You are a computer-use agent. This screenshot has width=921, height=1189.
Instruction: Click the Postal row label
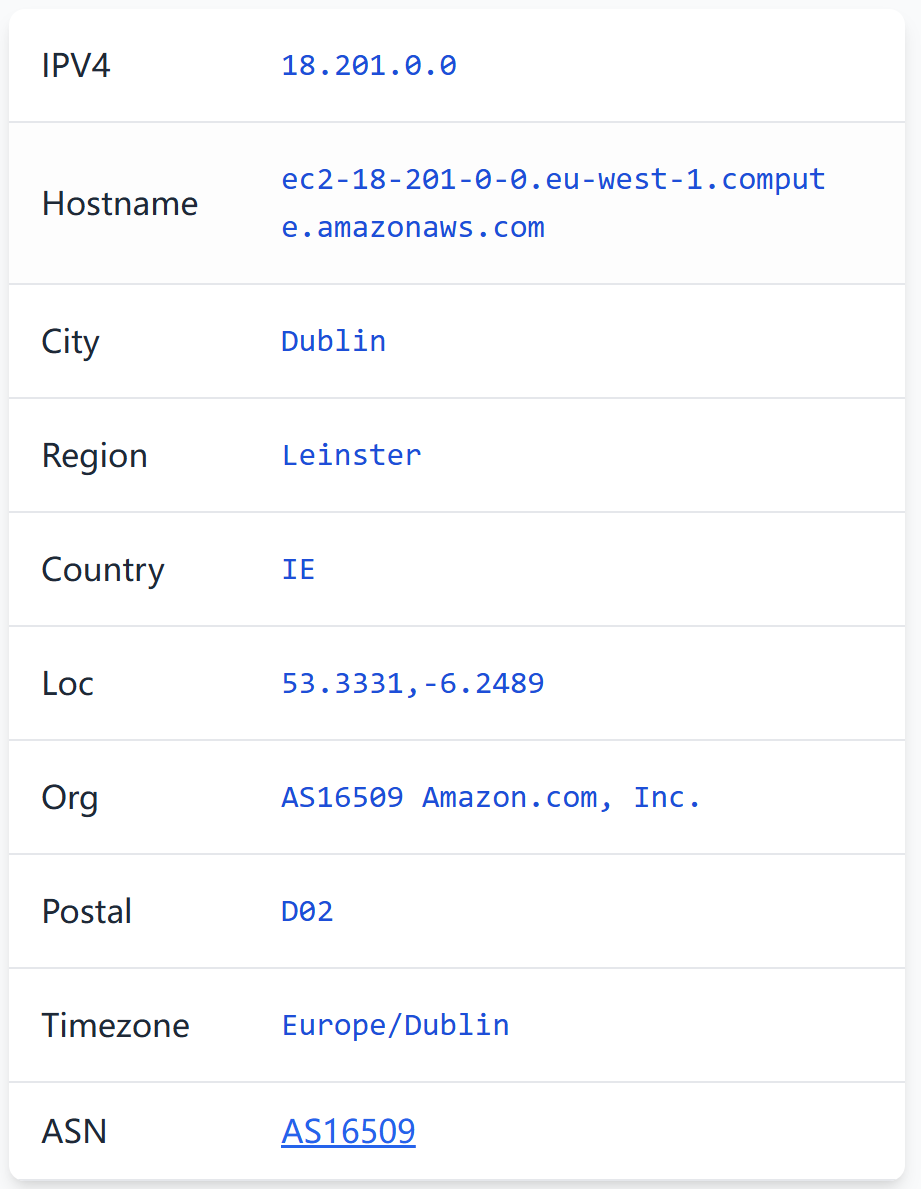coord(87,912)
